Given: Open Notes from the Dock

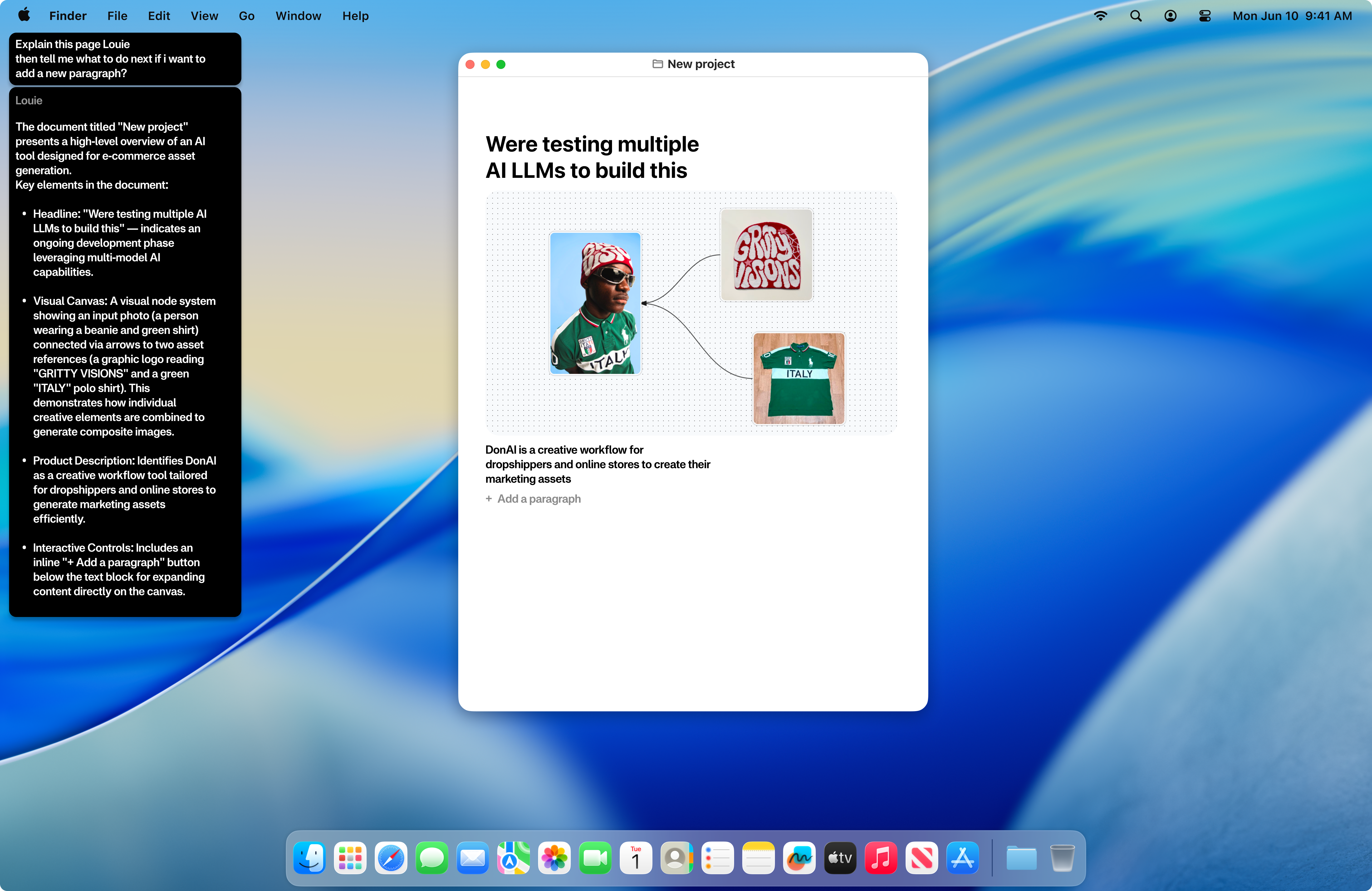Looking at the screenshot, I should click(x=759, y=858).
